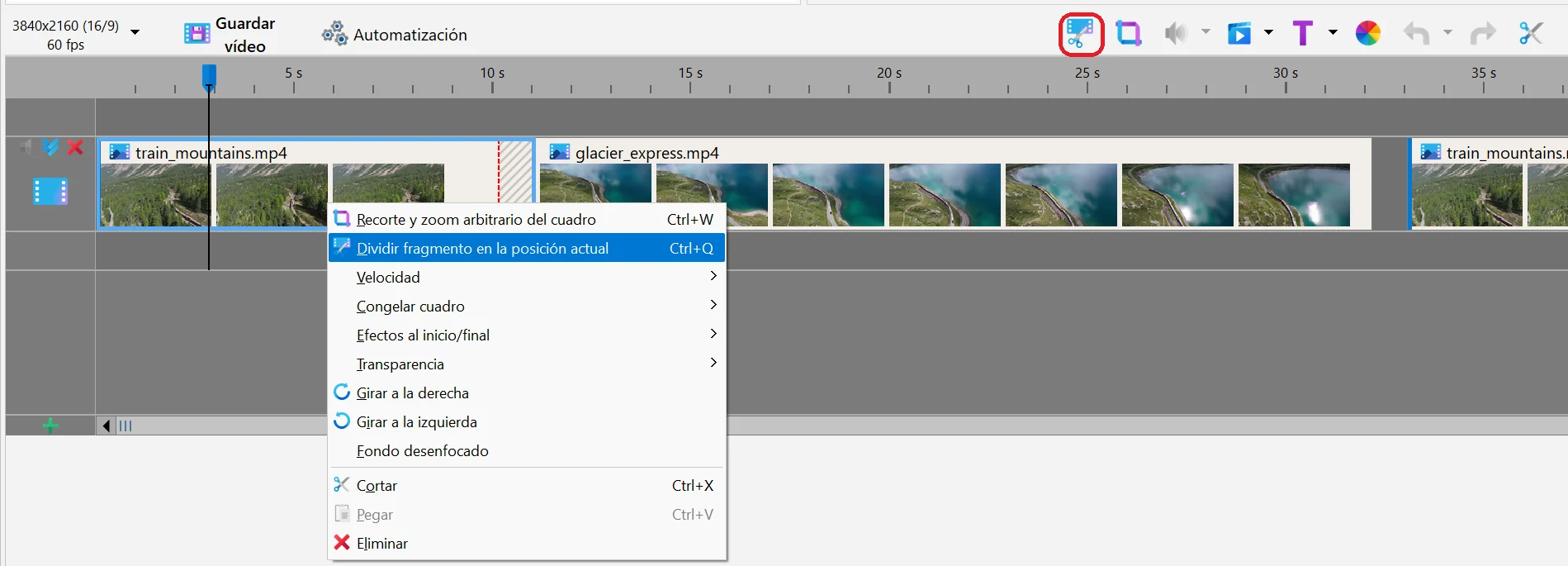Viewport: 1568px width, 566px height.
Task: Click the film icon beside Guardar vídeo
Action: tap(197, 34)
